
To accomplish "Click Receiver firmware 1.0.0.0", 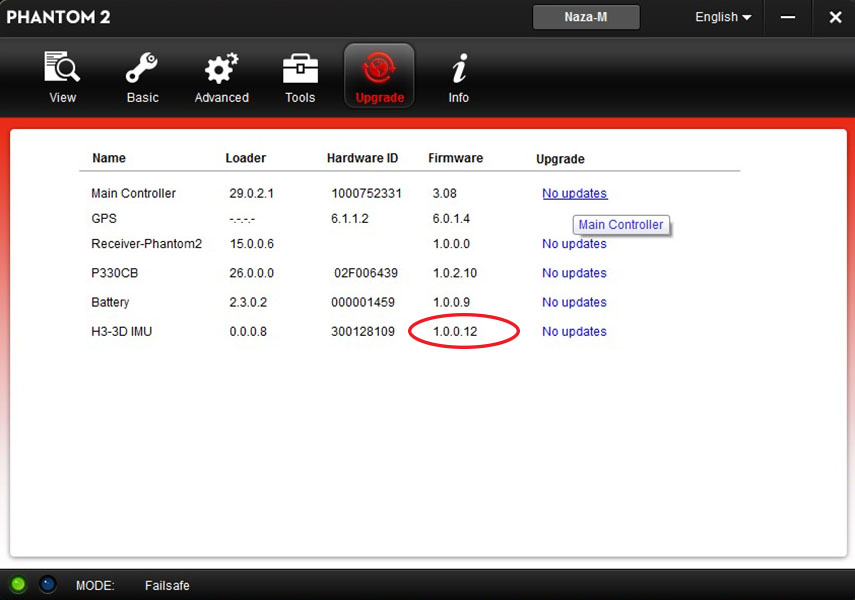I will coord(451,244).
